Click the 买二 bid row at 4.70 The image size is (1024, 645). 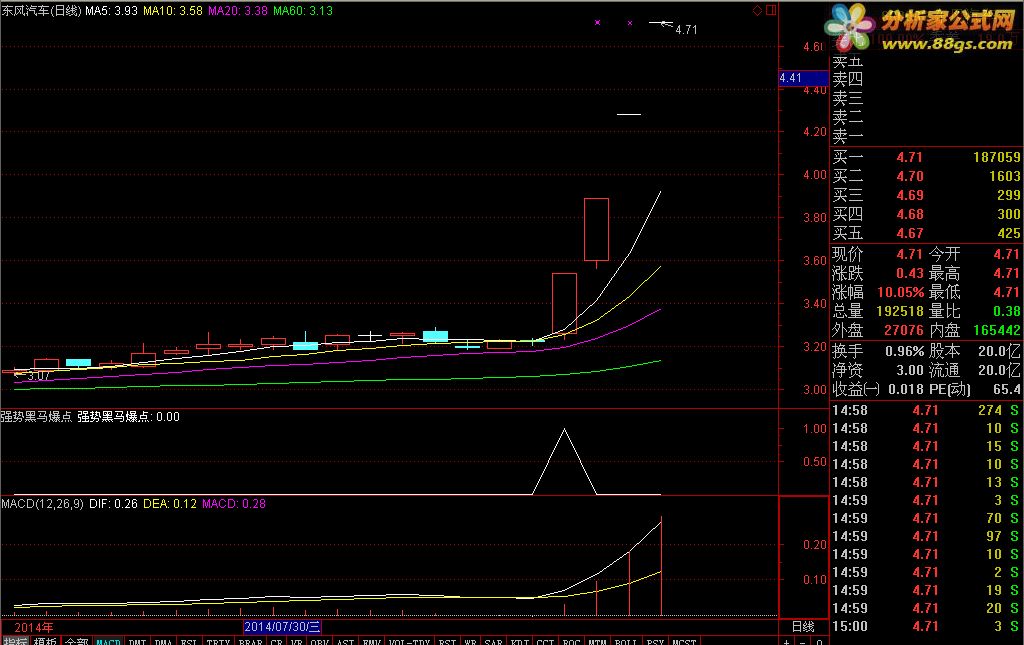point(925,176)
